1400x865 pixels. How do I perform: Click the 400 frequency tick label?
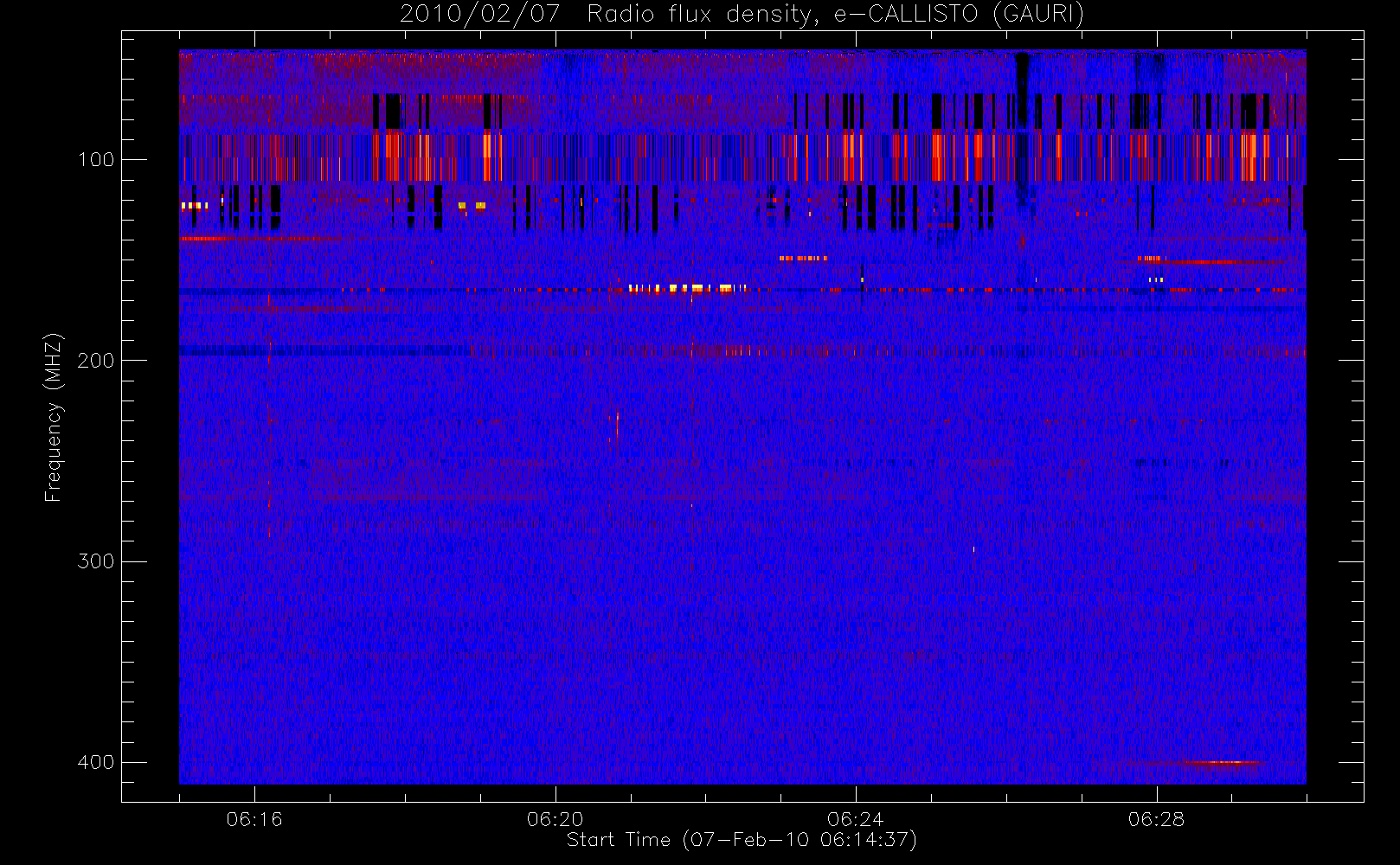tap(95, 762)
